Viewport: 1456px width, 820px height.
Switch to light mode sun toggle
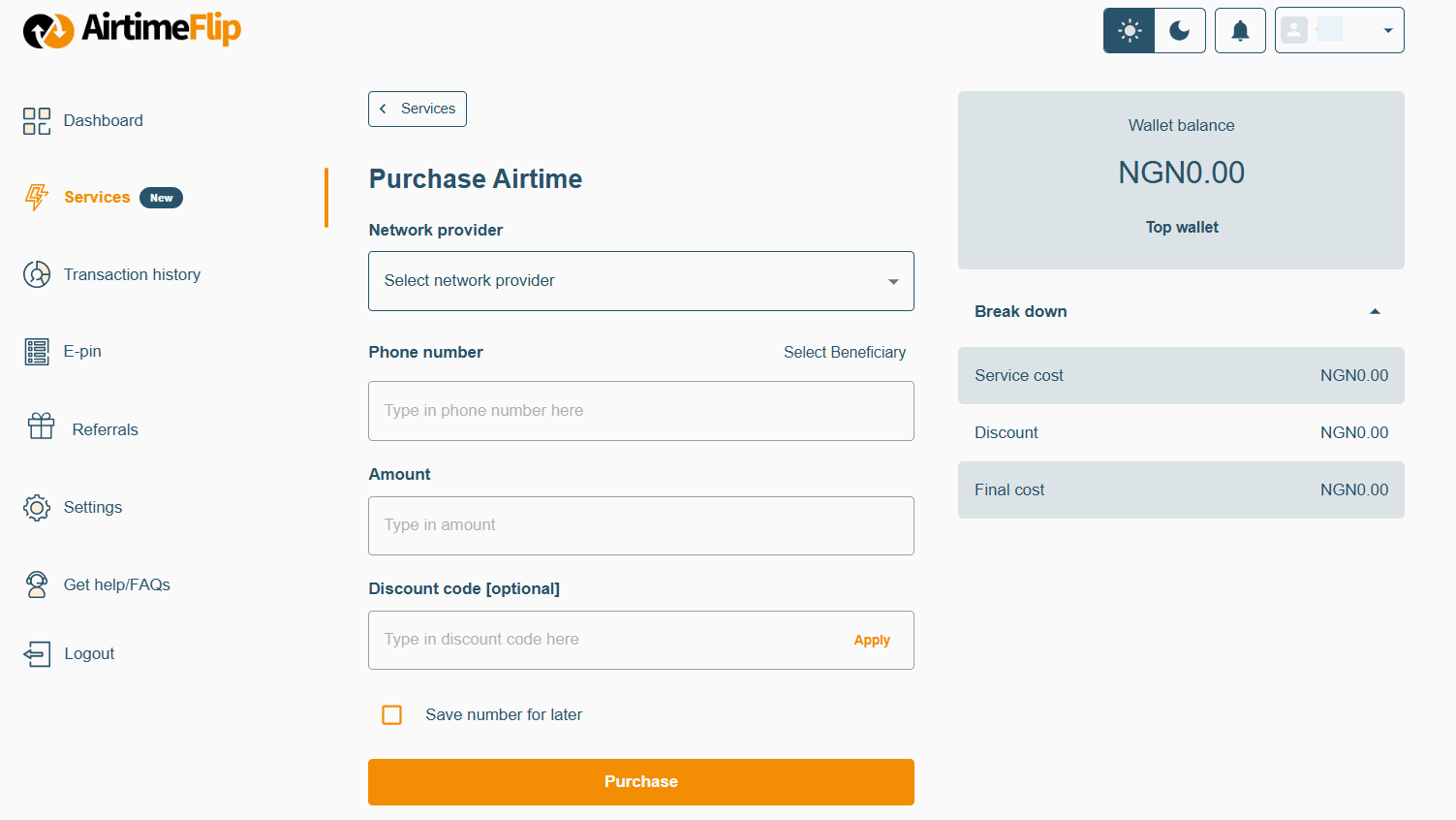point(1130,31)
